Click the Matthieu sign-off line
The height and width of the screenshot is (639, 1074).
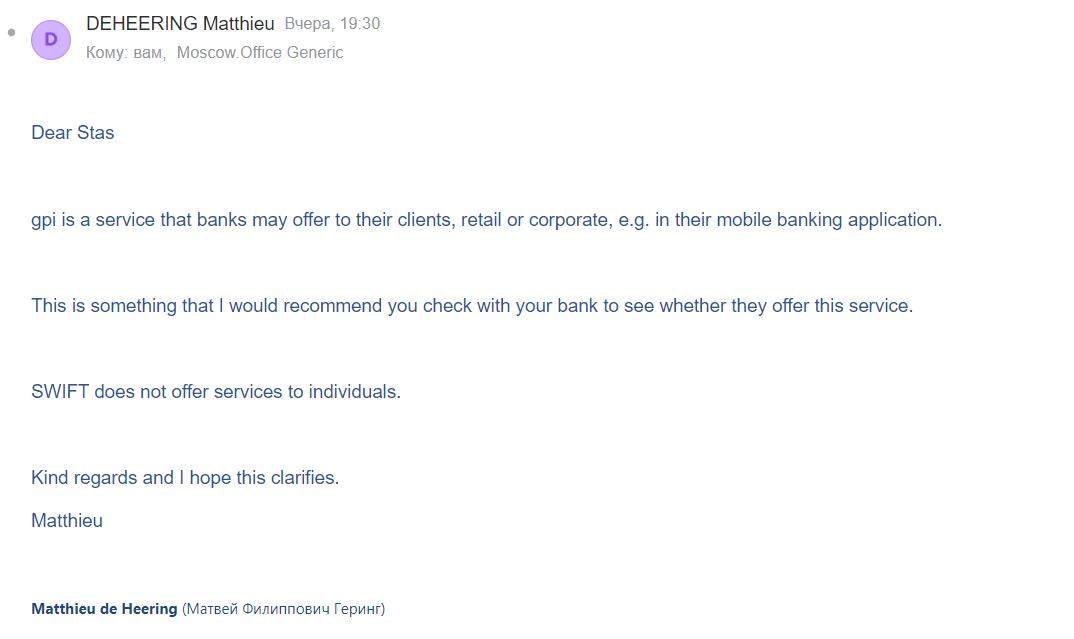click(67, 521)
